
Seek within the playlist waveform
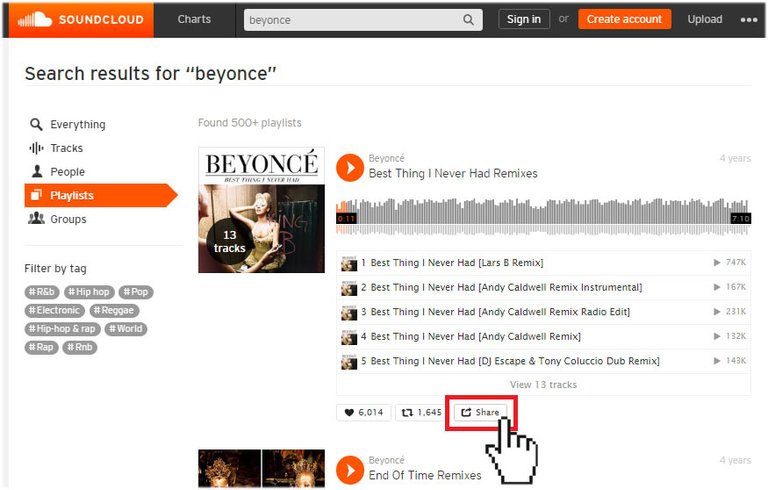[543, 217]
